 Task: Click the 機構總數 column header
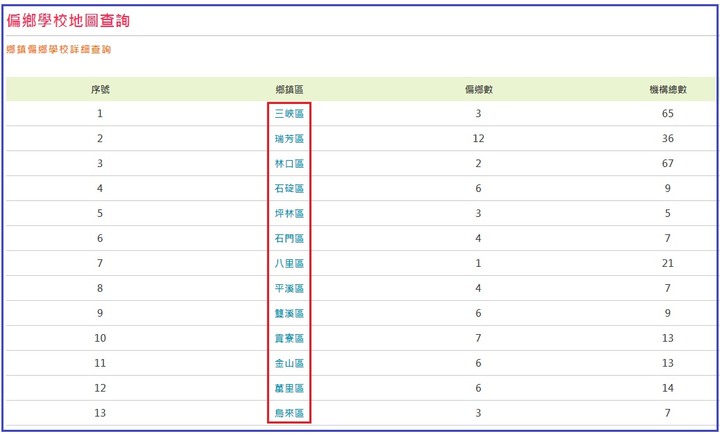(668, 90)
